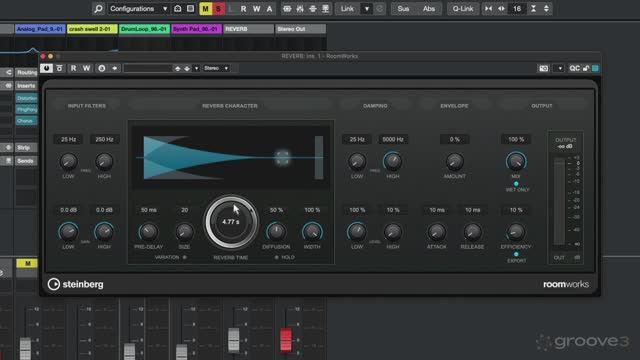This screenshot has height=360, width=640.
Task: Click the Q-Link button
Action: 463,9
